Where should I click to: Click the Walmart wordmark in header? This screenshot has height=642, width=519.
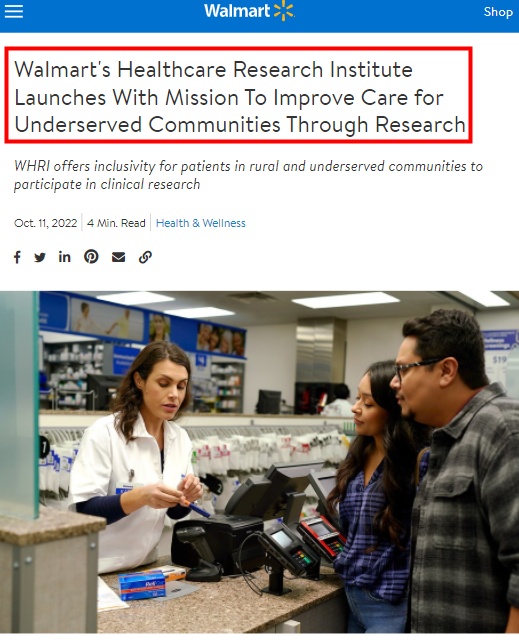[x=237, y=11]
